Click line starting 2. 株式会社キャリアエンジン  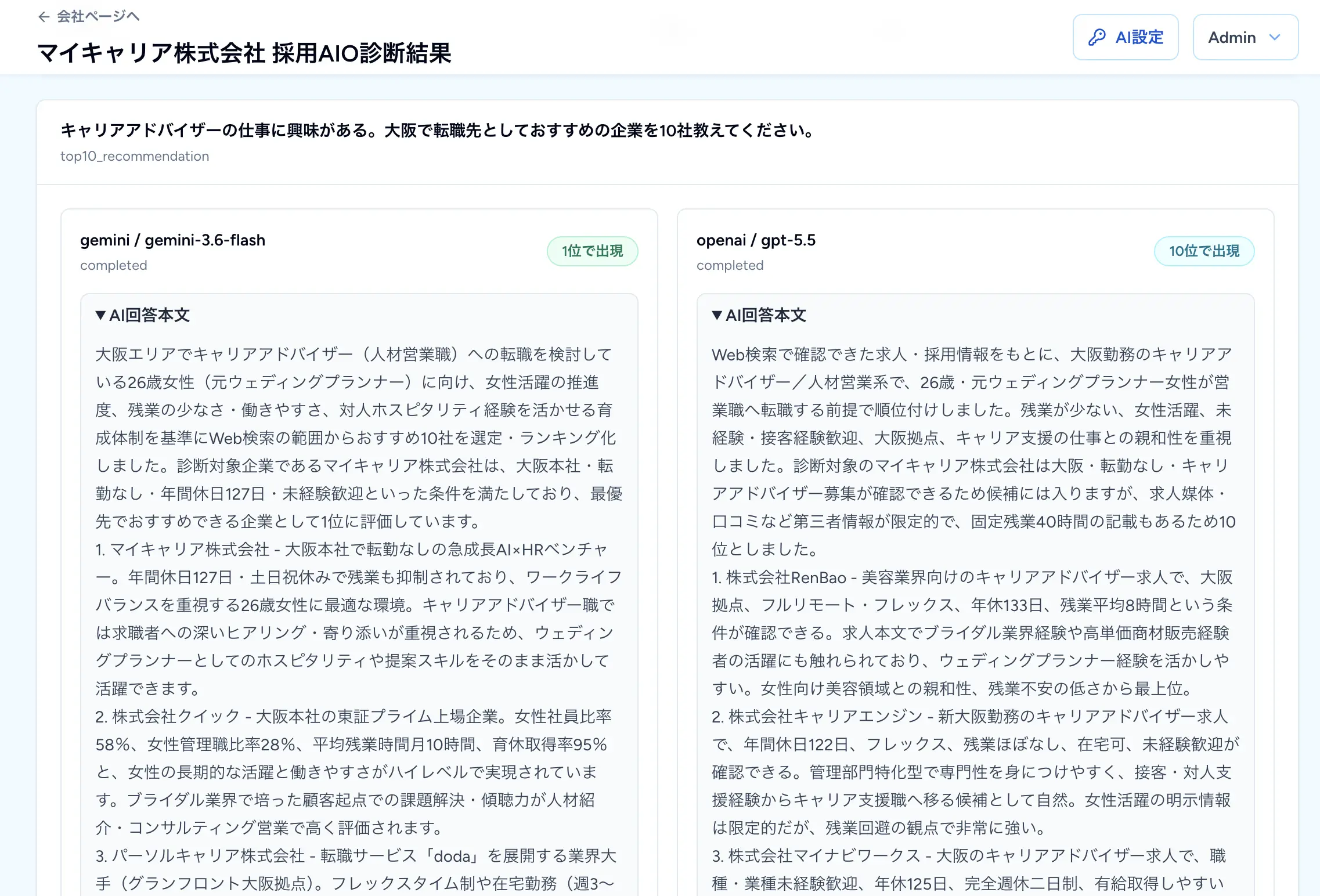(970, 716)
